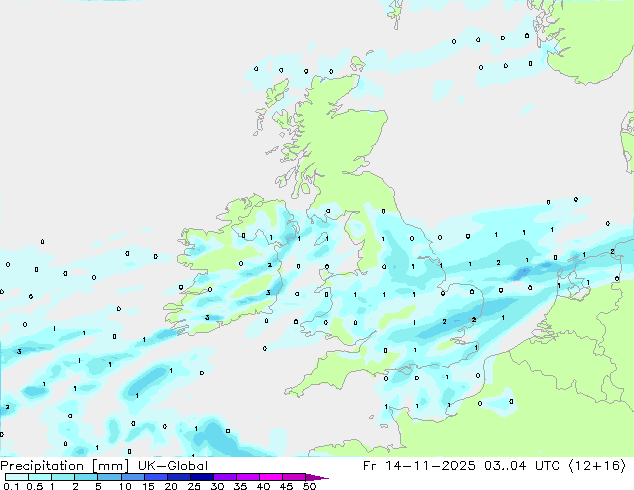Click the 40–45 mm magenta legend swatch
This screenshot has width=634, height=490.
(271, 477)
